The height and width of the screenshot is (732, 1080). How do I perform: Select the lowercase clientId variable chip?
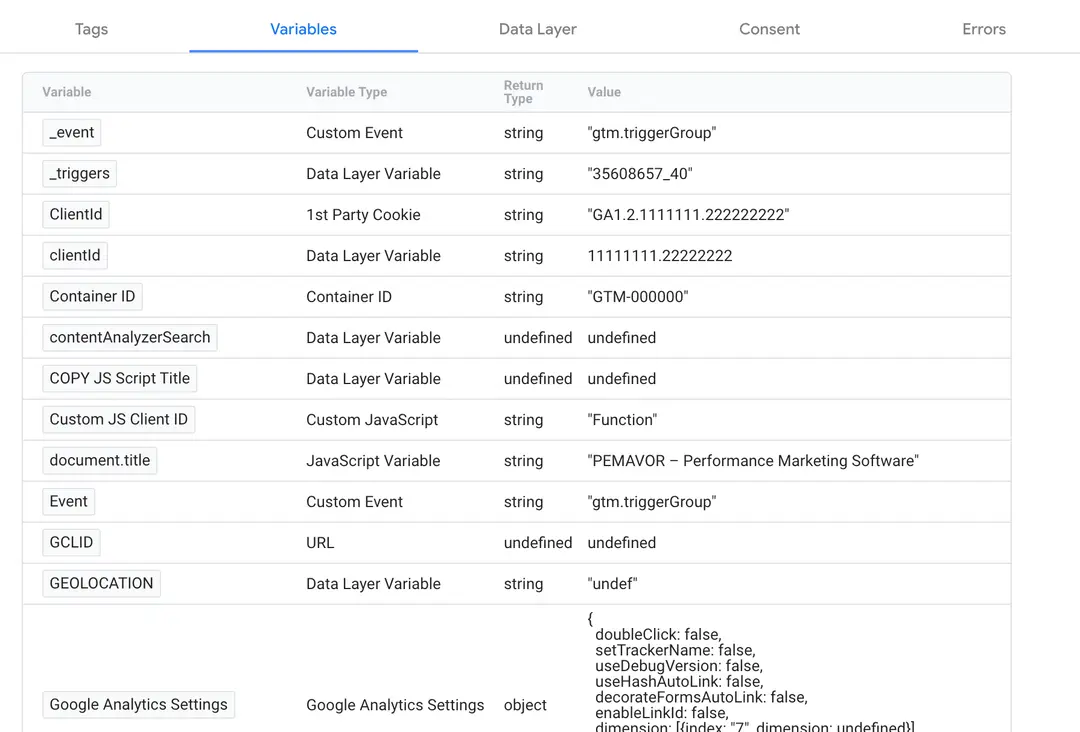click(75, 255)
